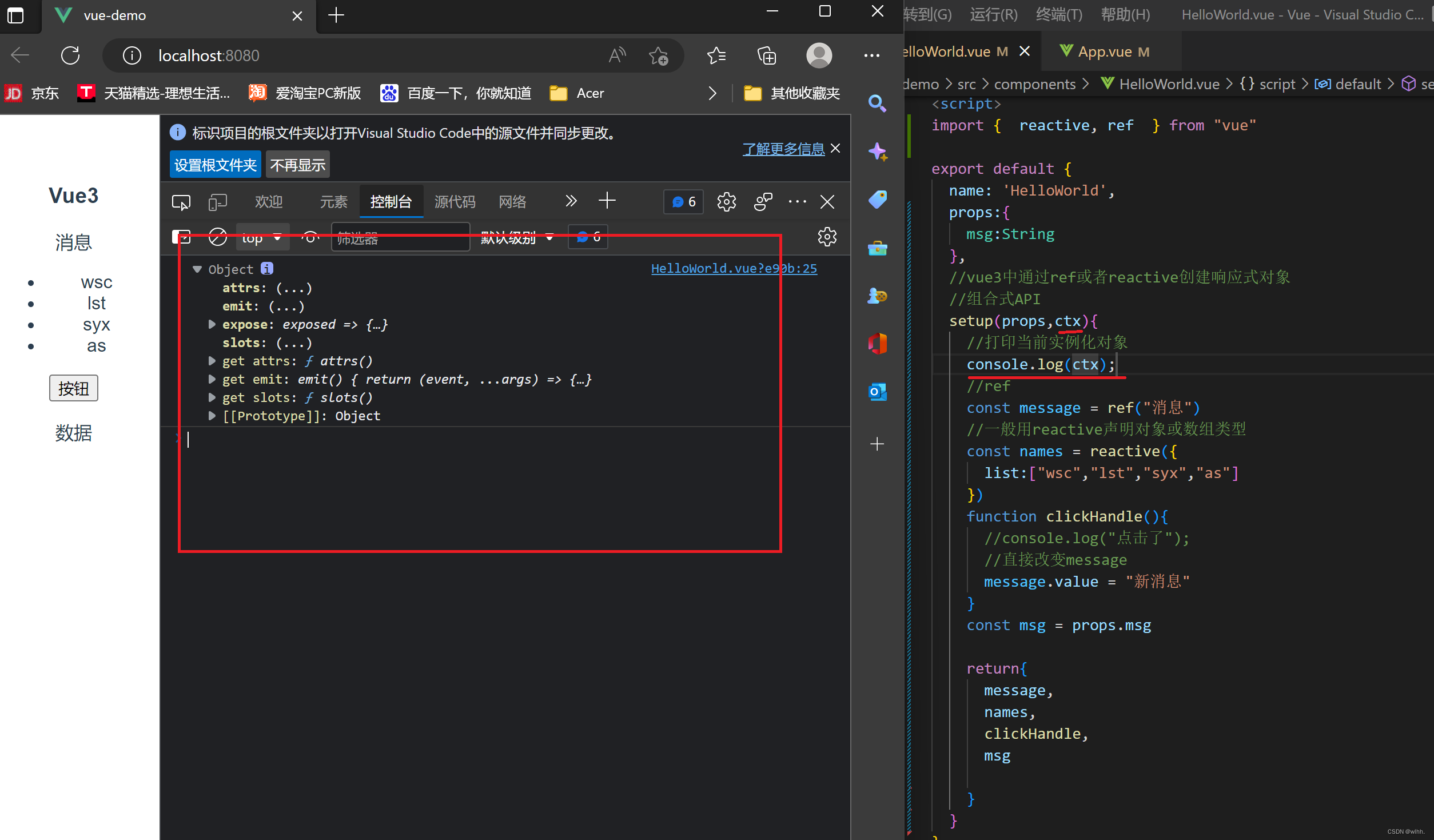The image size is (1434, 840).
Task: Toggle console sidebar panel icon
Action: point(181,237)
